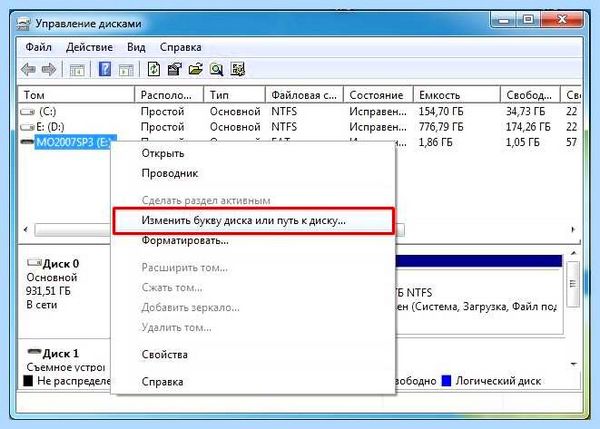Sort by Файловая с... column header
This screenshot has height=429, width=600.
tap(304, 95)
